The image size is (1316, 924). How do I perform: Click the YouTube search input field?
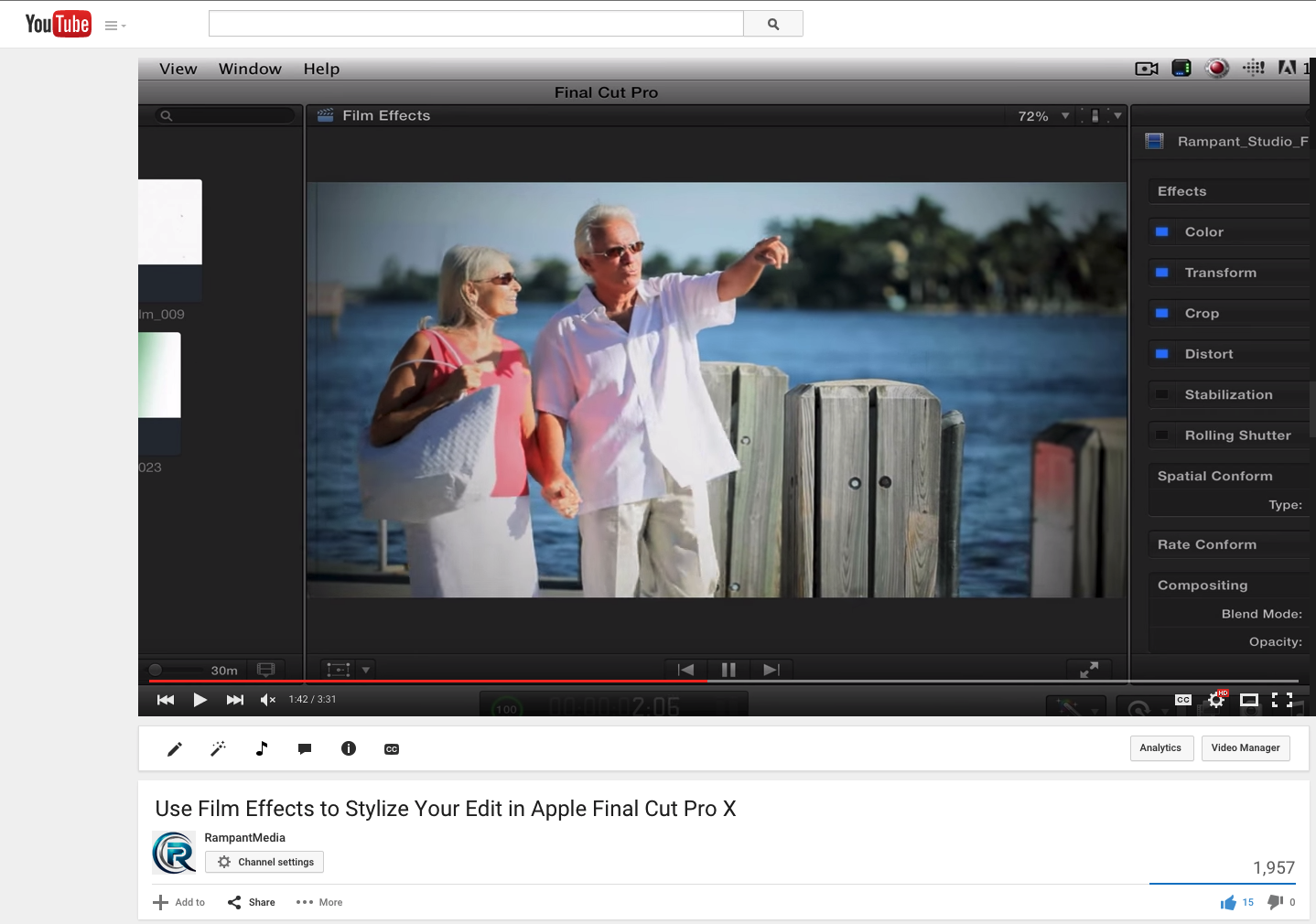point(476,24)
